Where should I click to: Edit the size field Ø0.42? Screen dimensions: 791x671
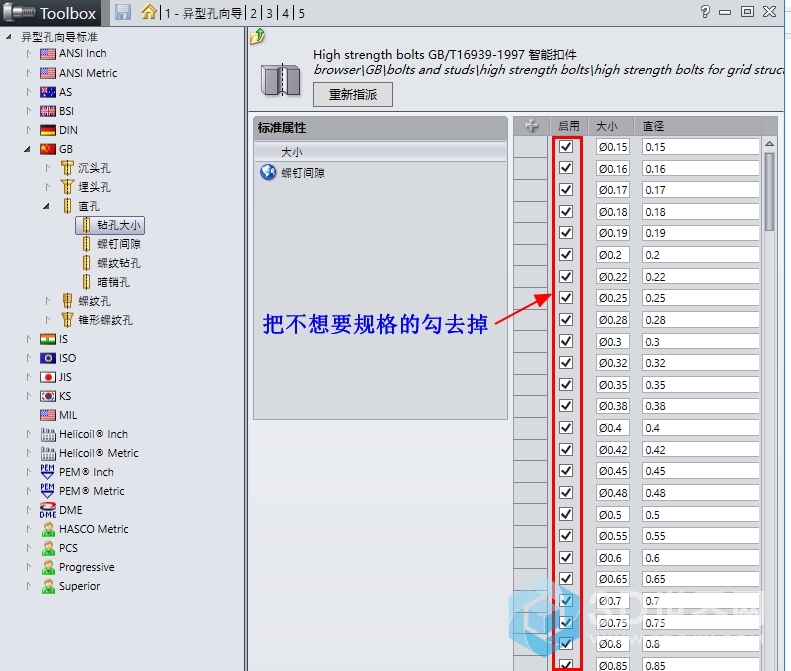point(612,450)
